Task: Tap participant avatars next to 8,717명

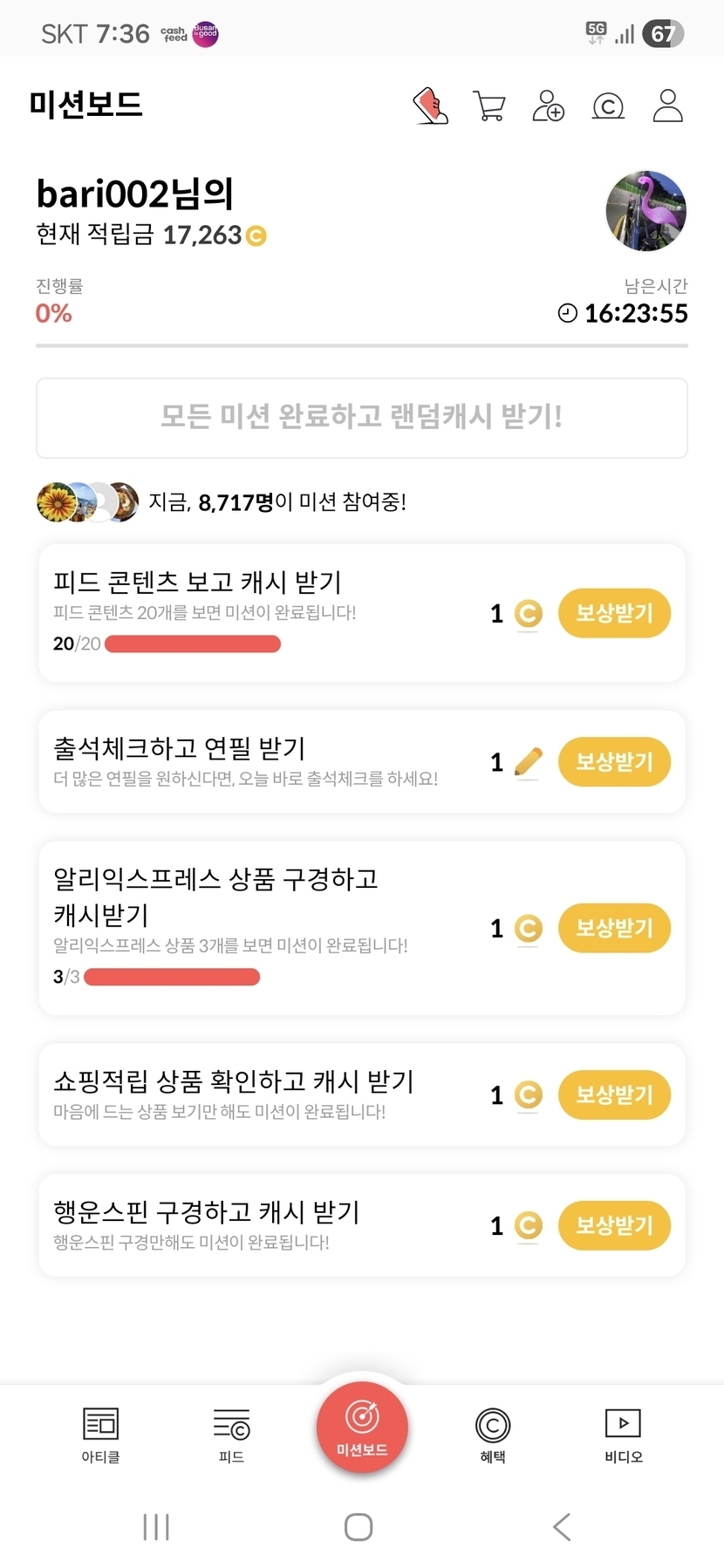Action: click(x=87, y=502)
